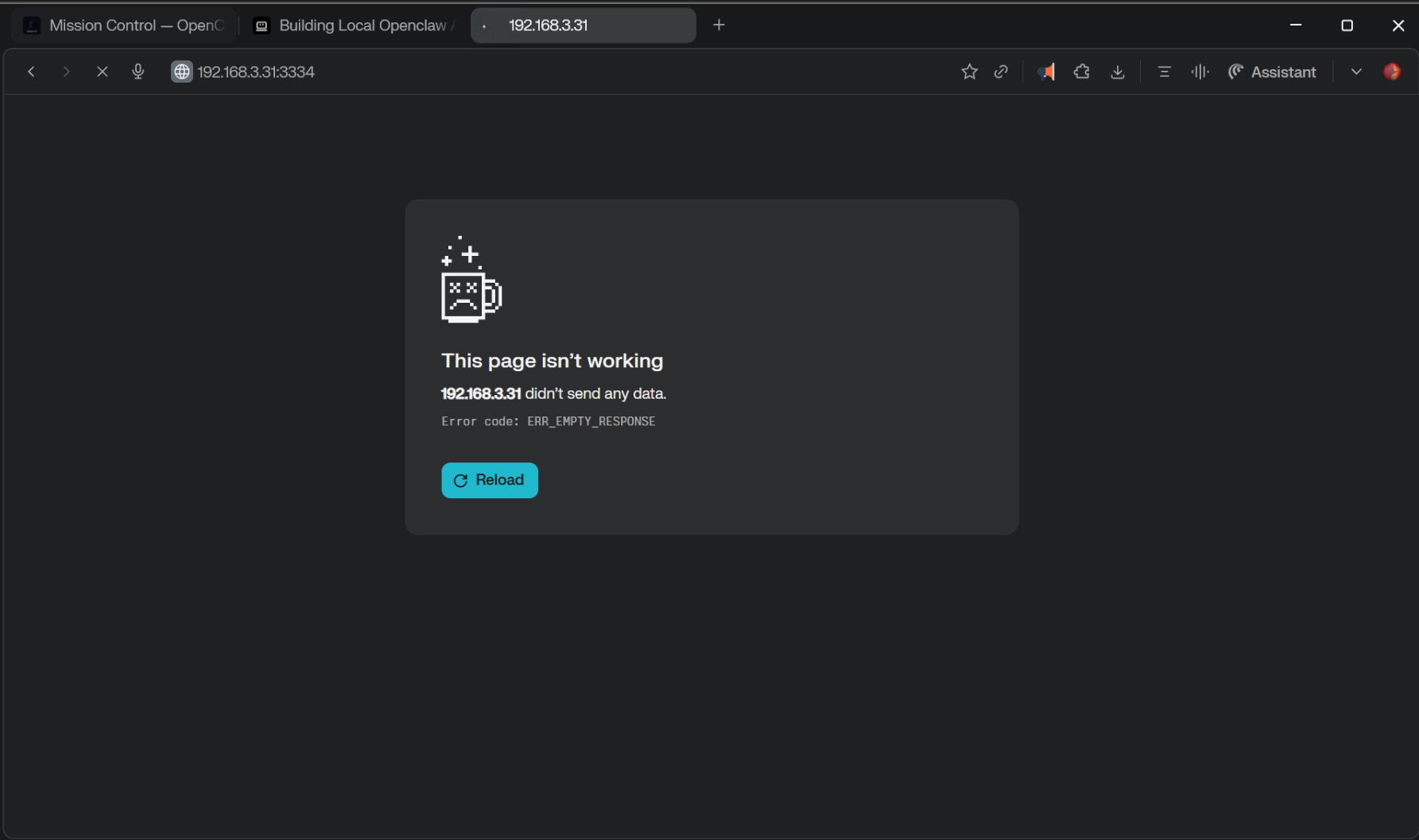Switch to the Mission Control tab
1419x840 pixels.
(126, 25)
